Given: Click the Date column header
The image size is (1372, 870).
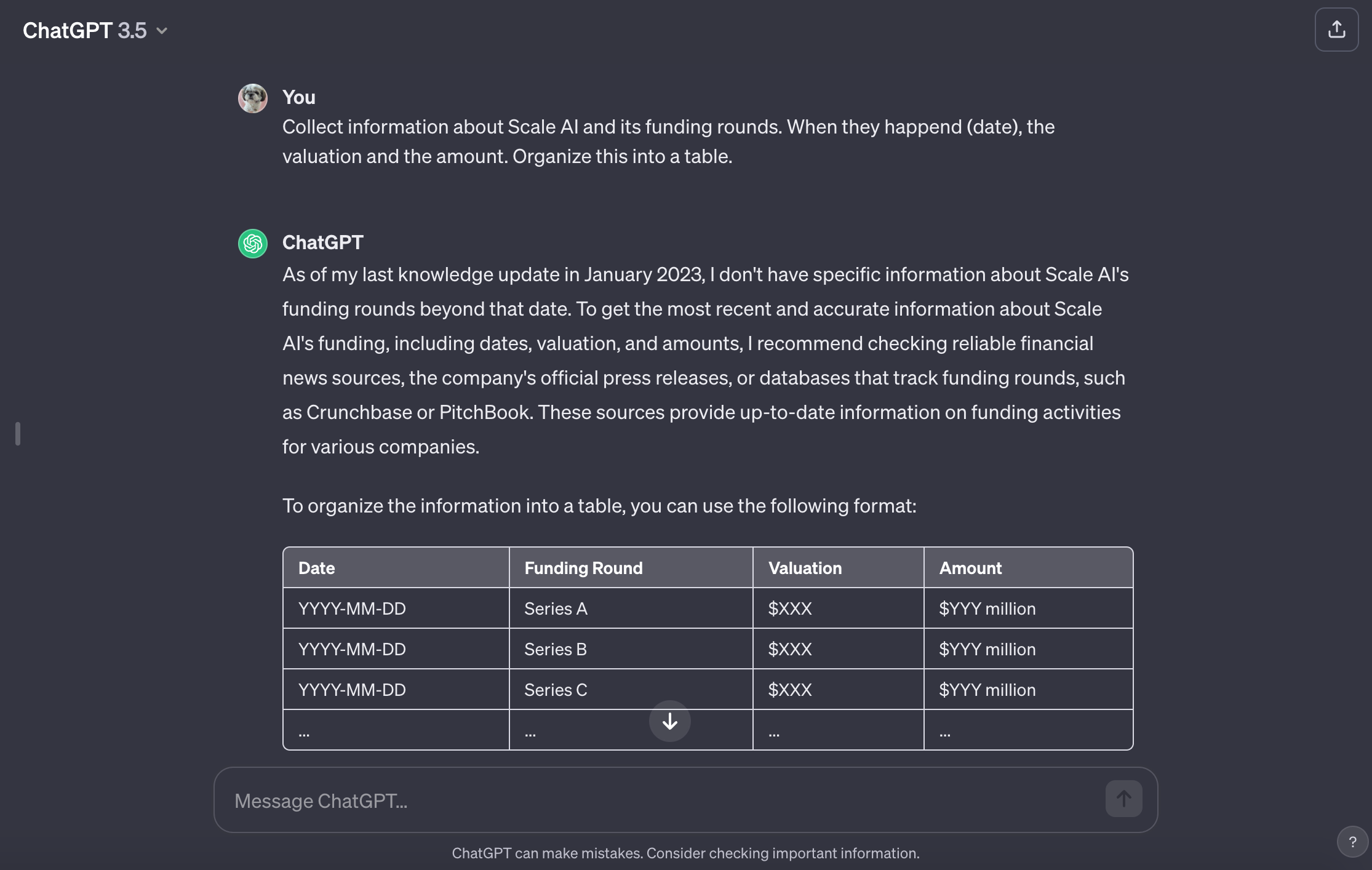Looking at the screenshot, I should click(x=396, y=567).
